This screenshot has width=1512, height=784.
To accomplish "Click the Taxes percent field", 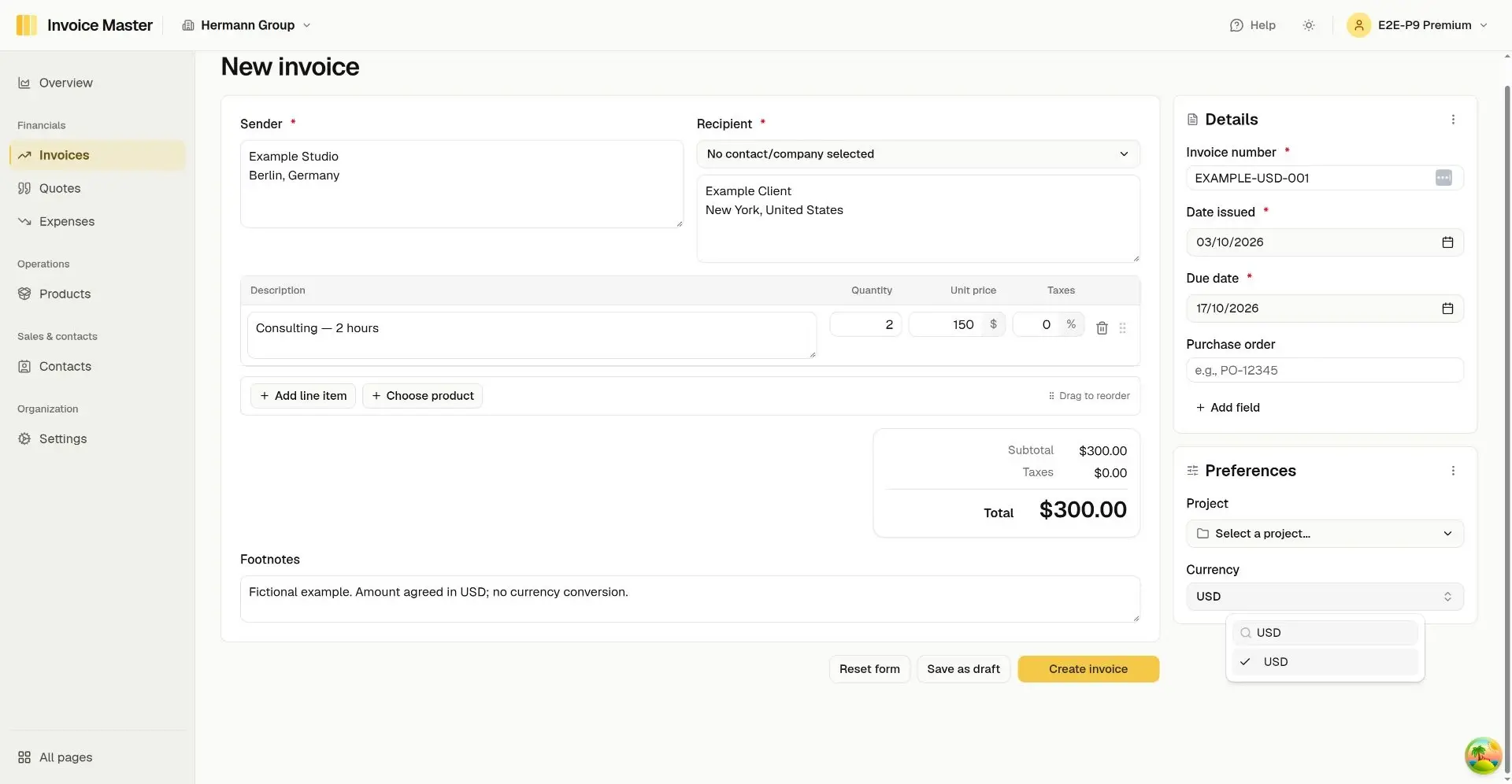I will [x=1036, y=324].
